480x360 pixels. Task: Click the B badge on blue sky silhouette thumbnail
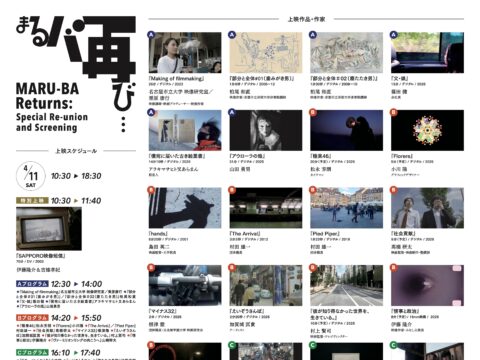[313, 112]
